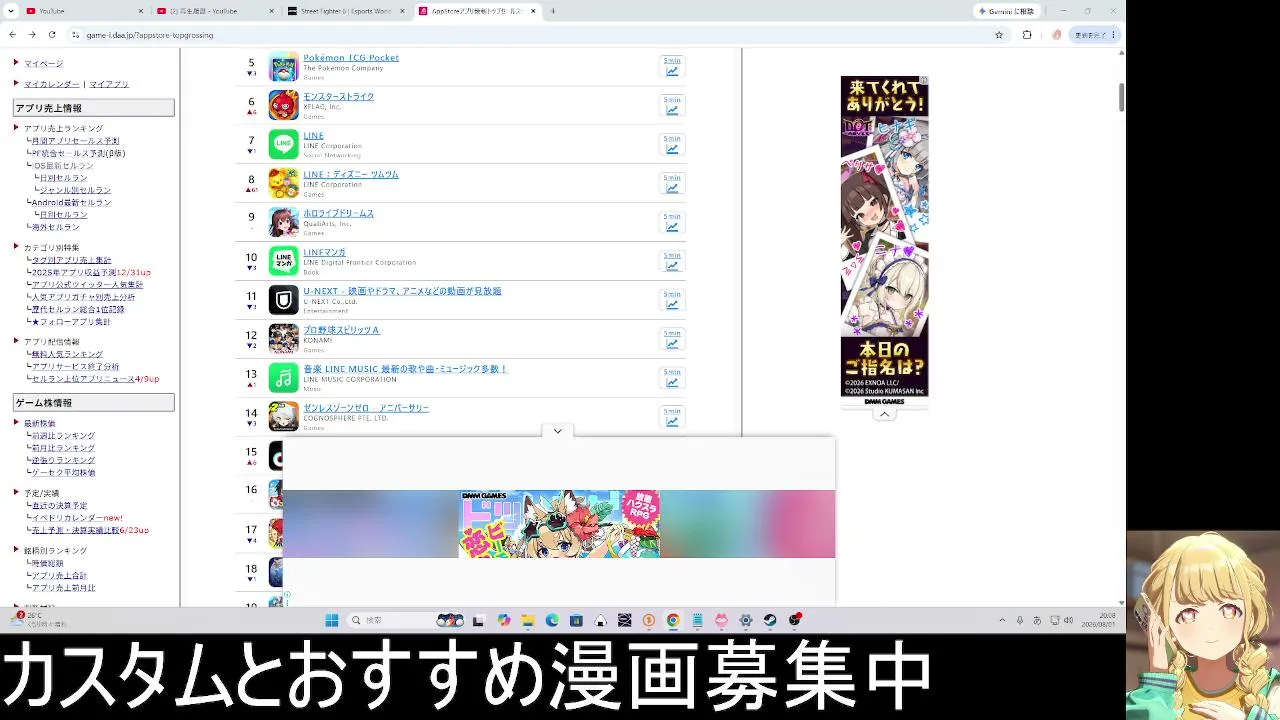This screenshot has height=720, width=1280.
Task: Open the 時価総額 sidebar link
Action: [x=47, y=563]
